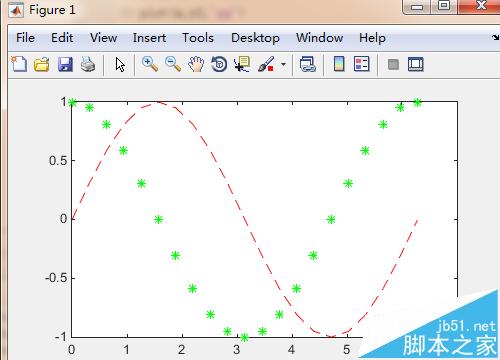Maximize the Figure 1 window
Viewport: 500px width, 360px height.
[x=444, y=6]
